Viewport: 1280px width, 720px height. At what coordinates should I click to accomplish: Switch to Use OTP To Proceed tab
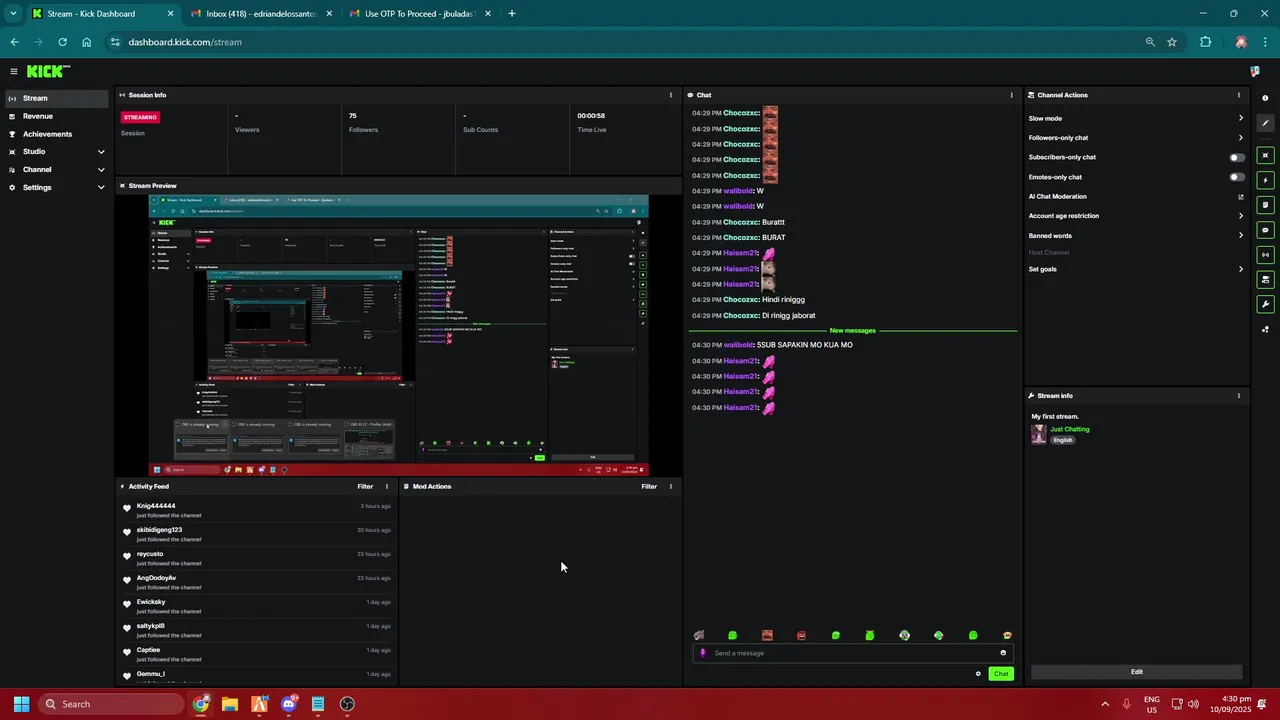click(x=420, y=14)
